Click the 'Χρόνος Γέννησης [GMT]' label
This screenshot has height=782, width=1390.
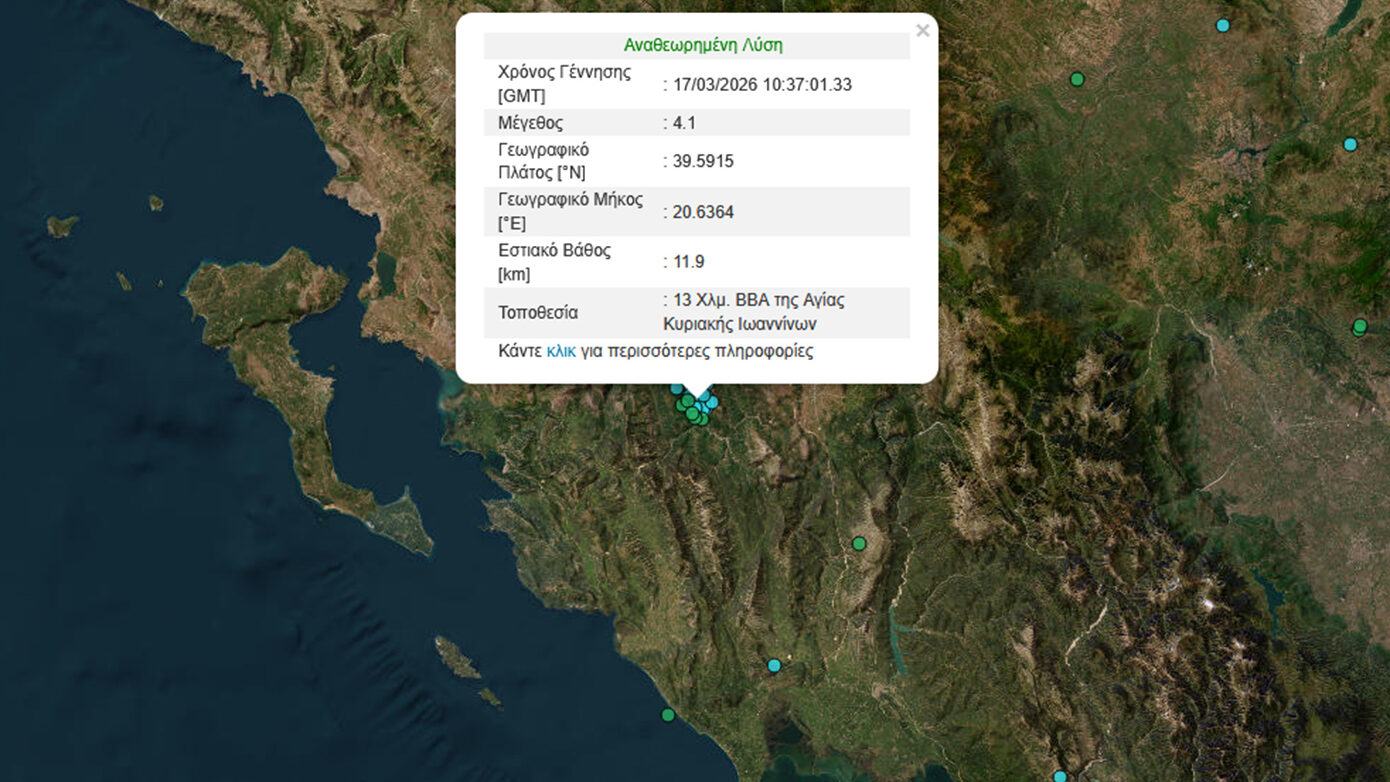coord(564,84)
